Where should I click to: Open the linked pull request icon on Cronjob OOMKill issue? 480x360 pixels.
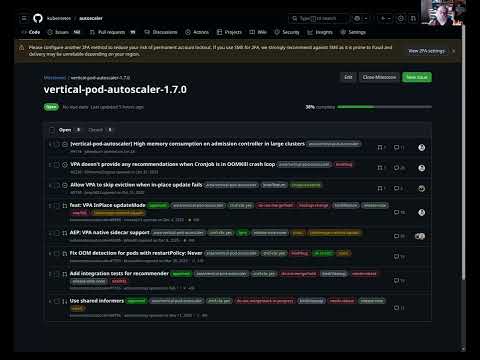point(381,168)
